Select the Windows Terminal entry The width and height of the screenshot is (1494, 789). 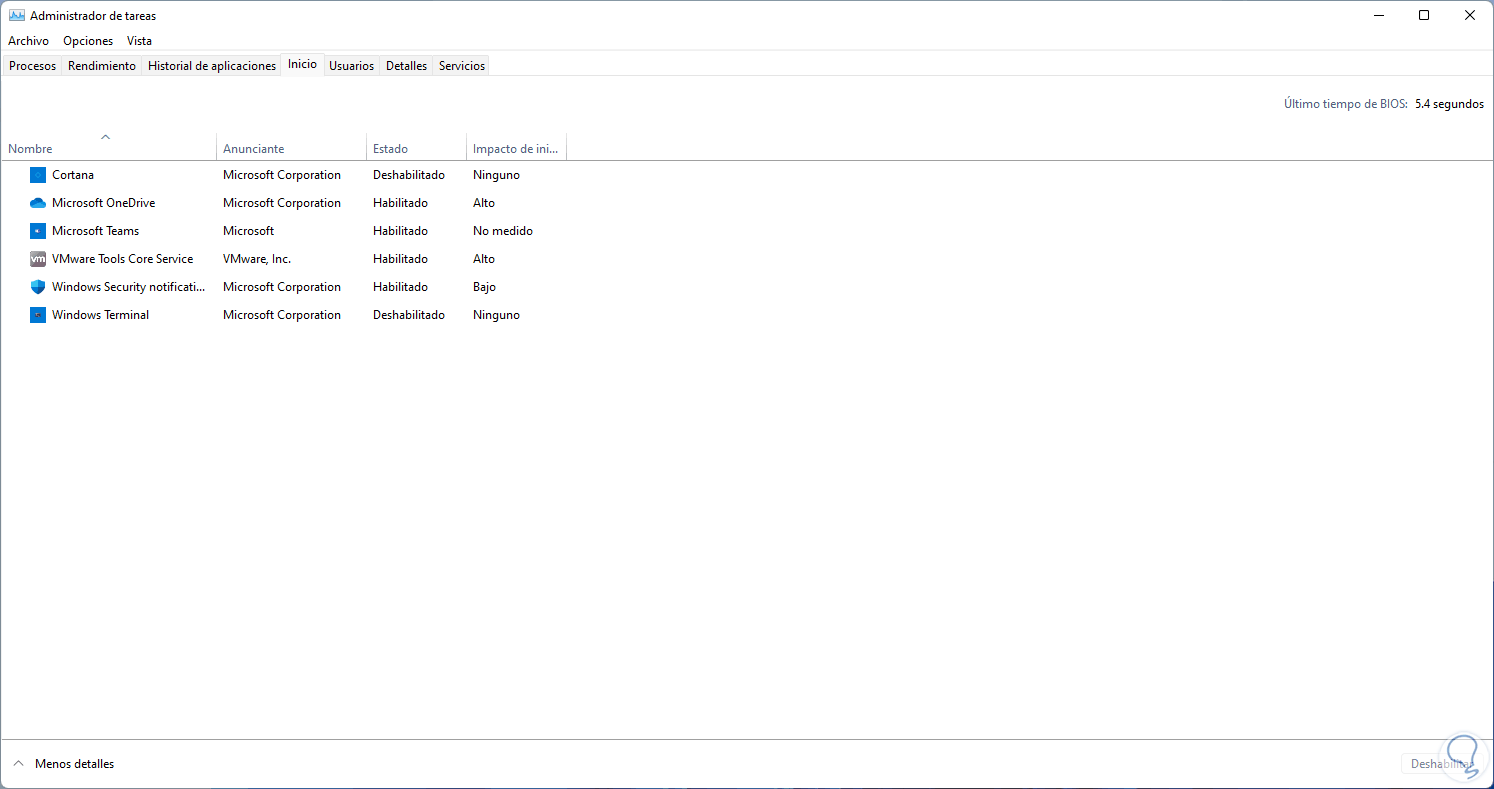click(x=100, y=315)
